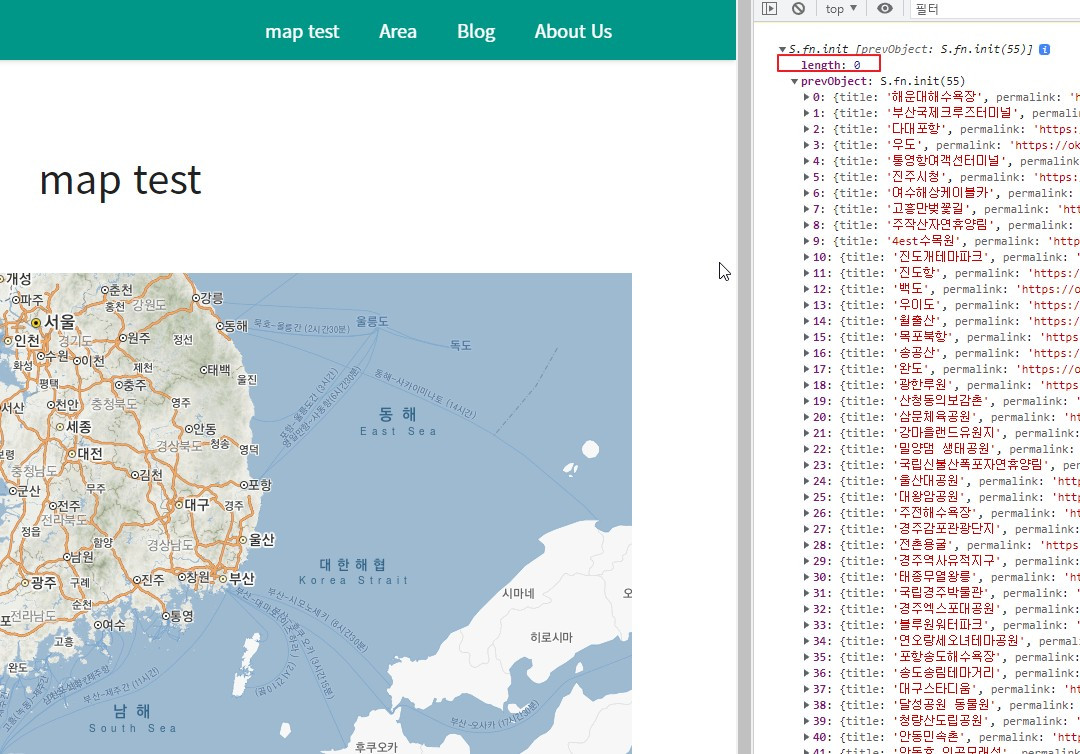Click the gray divider bar beside DevTools
This screenshot has width=1080, height=754.
pos(745,377)
